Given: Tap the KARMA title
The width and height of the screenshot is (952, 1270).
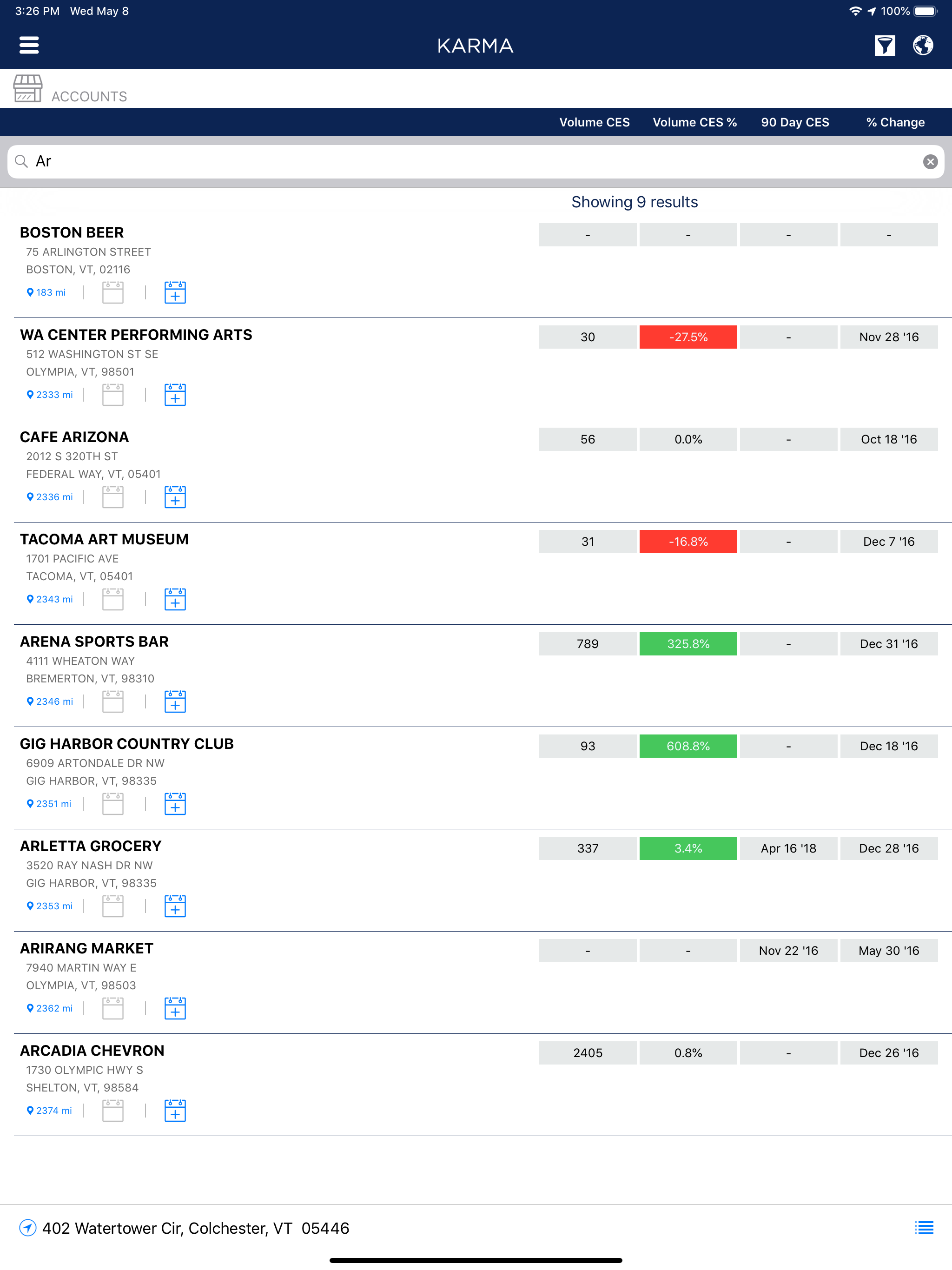Looking at the screenshot, I should pyautogui.click(x=476, y=46).
